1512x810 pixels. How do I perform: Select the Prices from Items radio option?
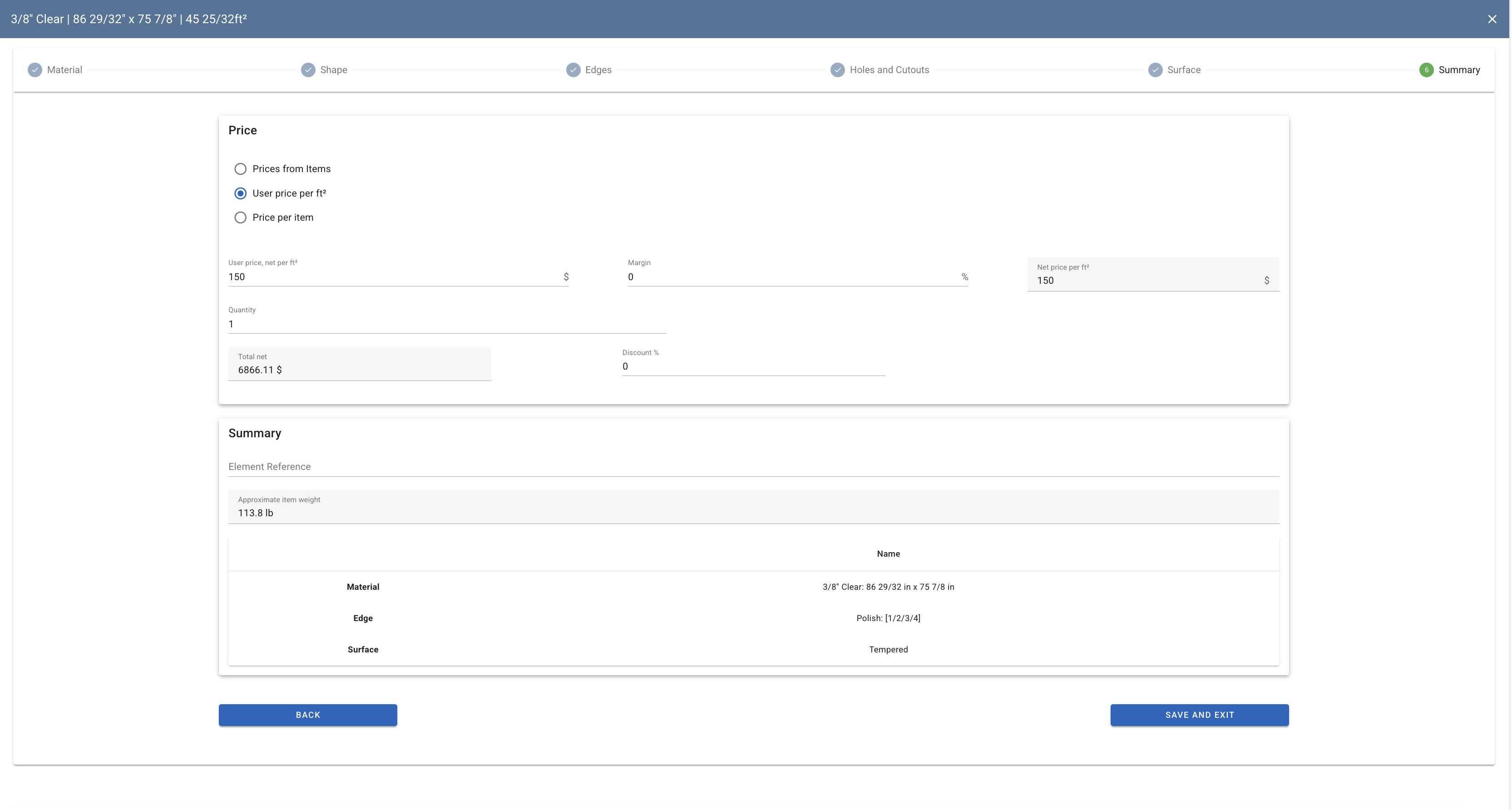click(x=240, y=169)
